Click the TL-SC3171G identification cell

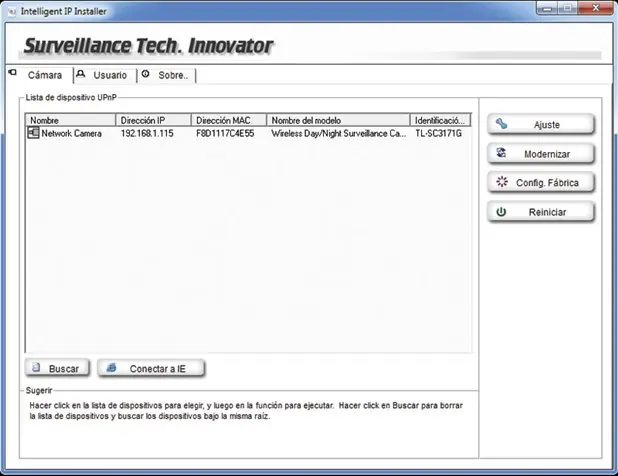tap(438, 134)
